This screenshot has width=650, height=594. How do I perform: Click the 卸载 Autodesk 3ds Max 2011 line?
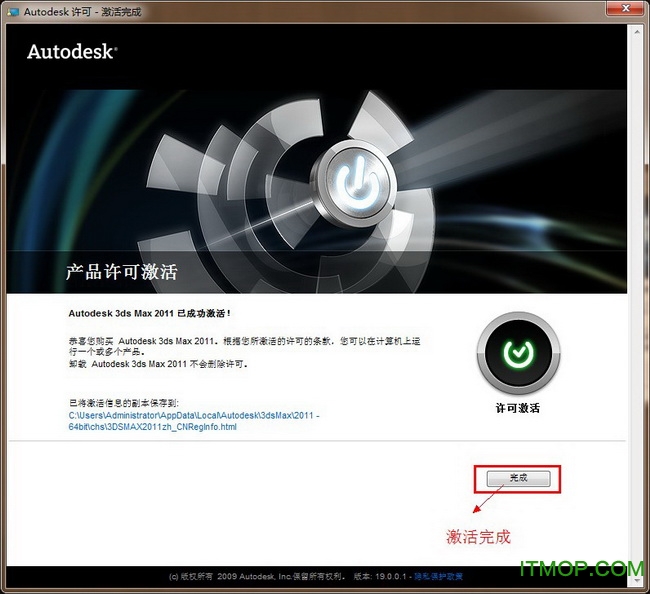point(158,364)
